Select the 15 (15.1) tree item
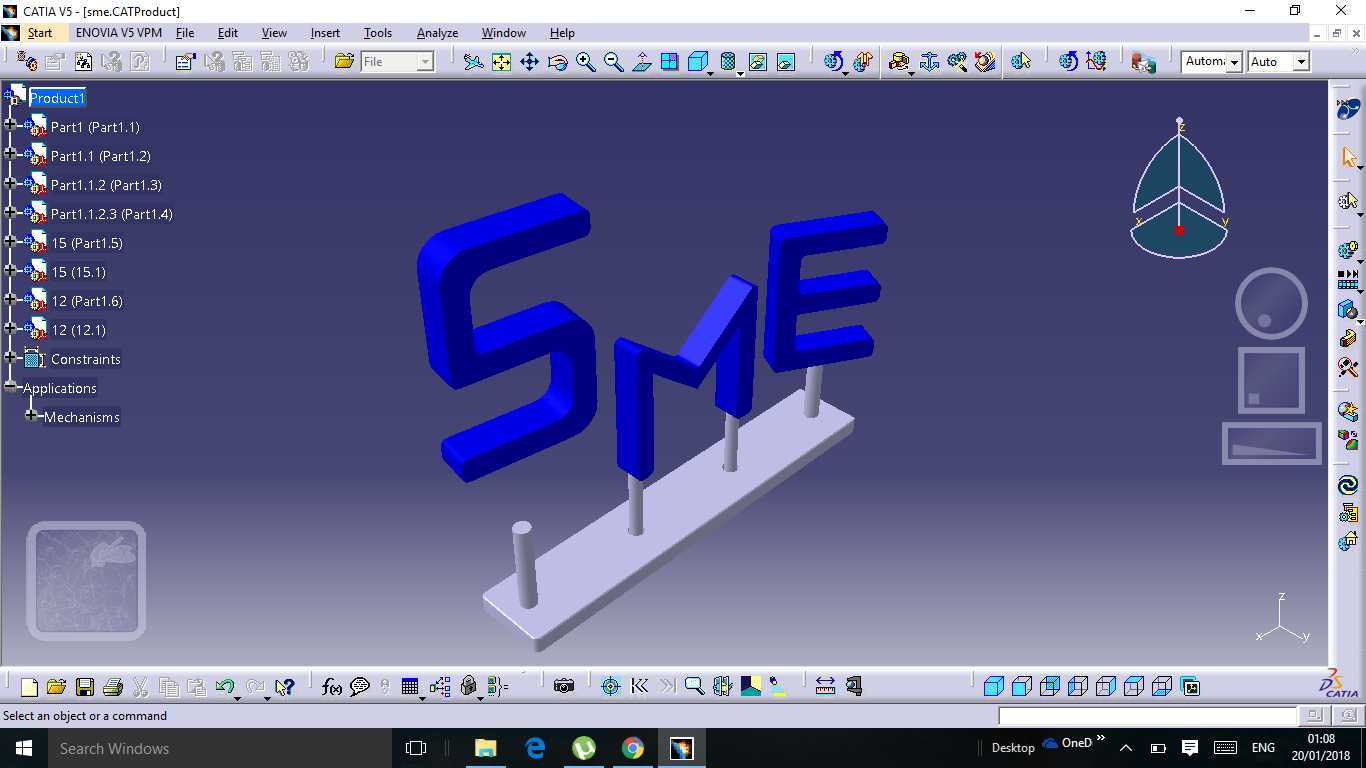 [x=78, y=272]
